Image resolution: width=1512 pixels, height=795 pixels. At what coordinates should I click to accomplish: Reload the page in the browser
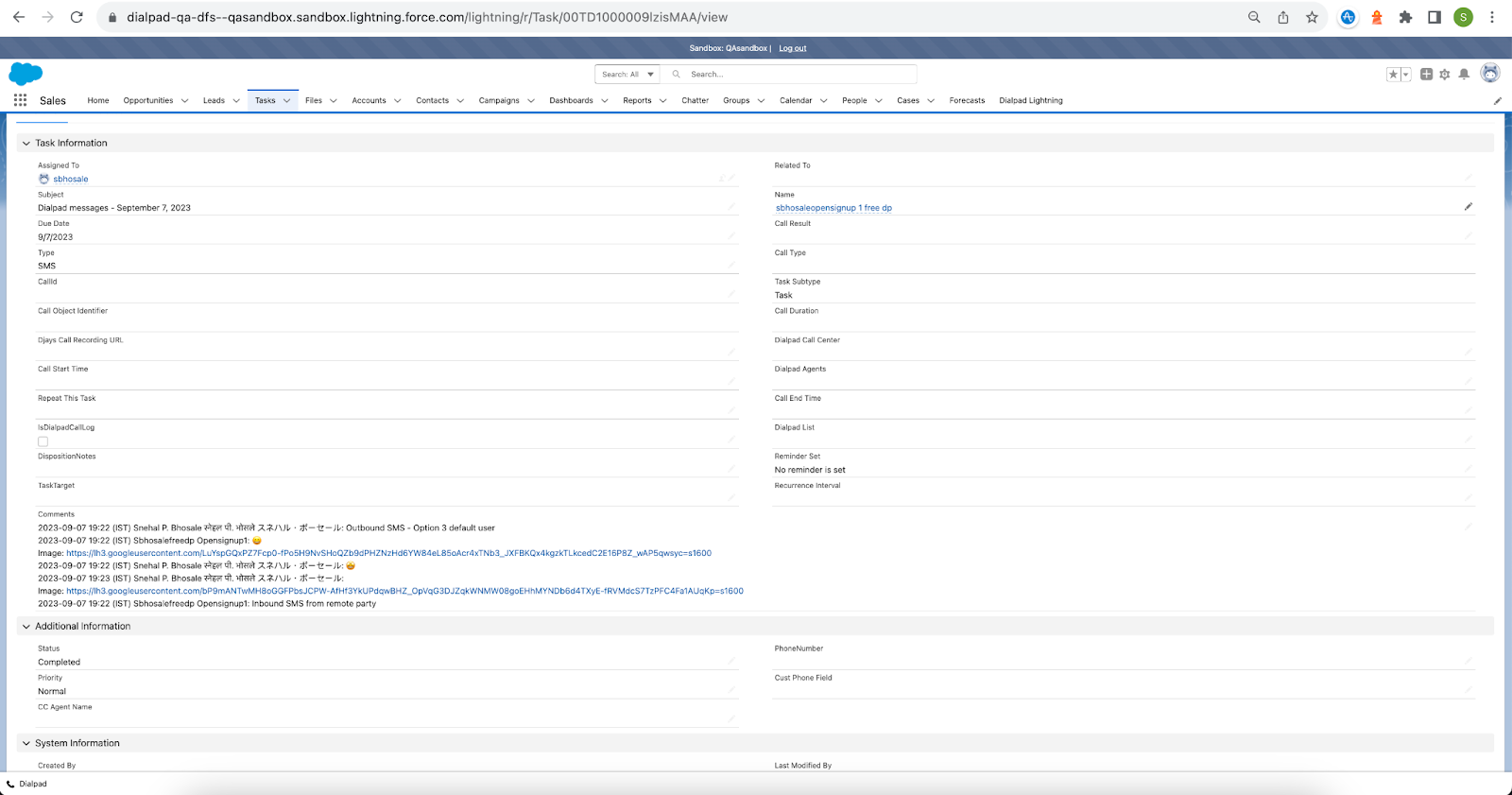[77, 17]
